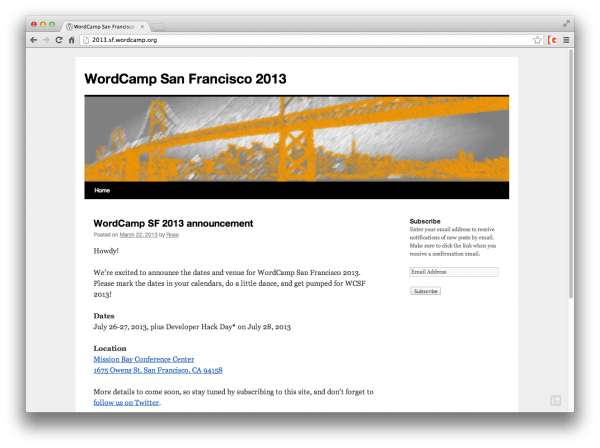Click the Bay Bridge header image
This screenshot has height=448, width=600.
tap(297, 138)
